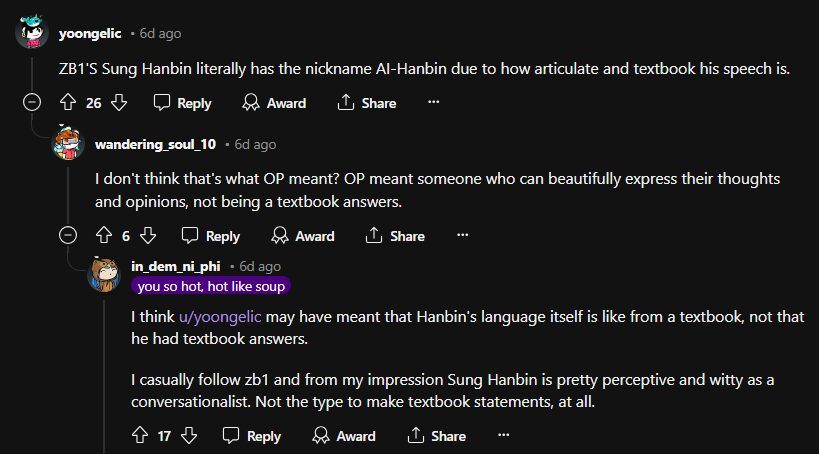
Task: Open more options on wandering_soul_10's comment
Action: click(x=462, y=235)
